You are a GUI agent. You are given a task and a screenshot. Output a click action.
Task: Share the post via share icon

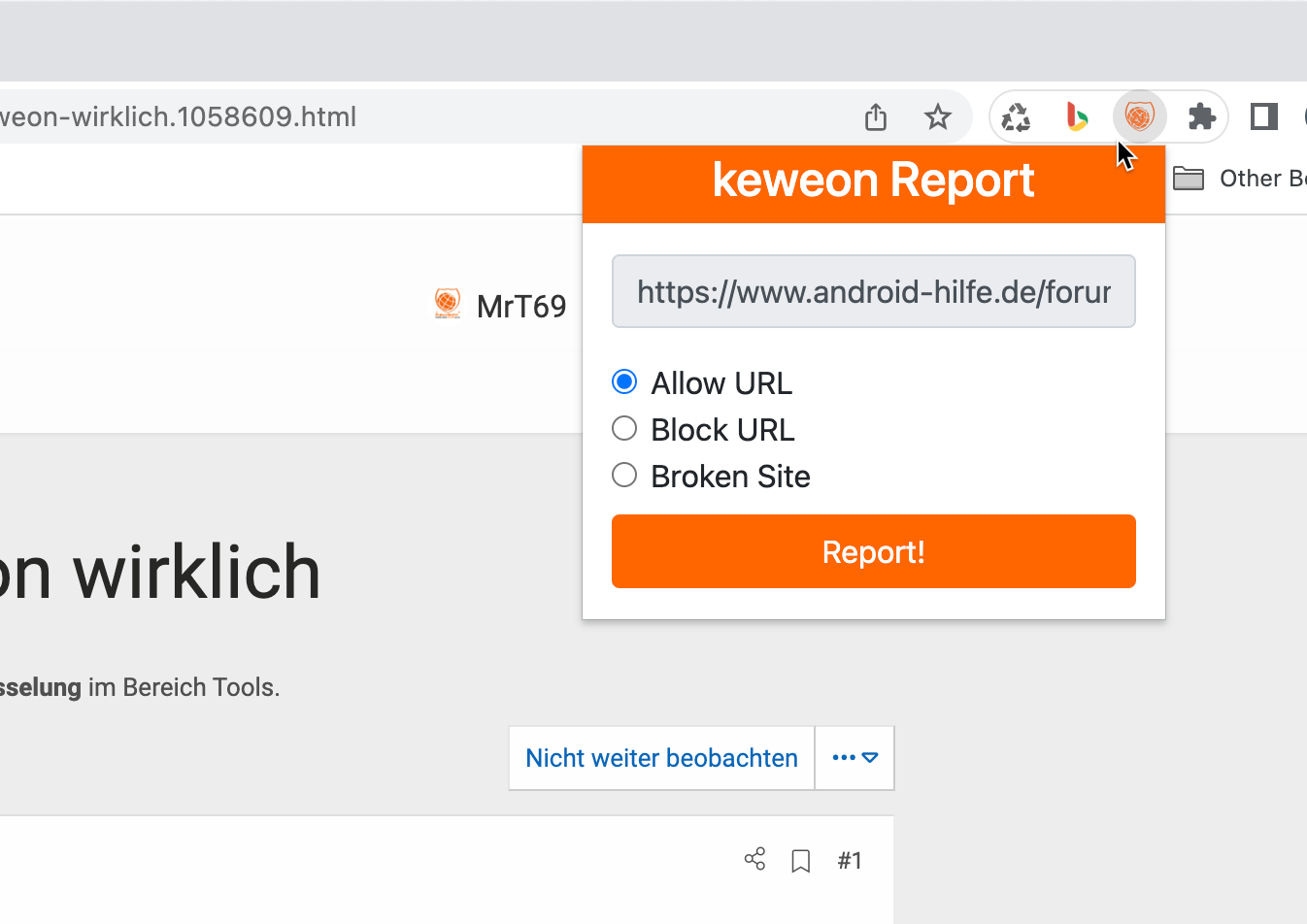[x=754, y=859]
